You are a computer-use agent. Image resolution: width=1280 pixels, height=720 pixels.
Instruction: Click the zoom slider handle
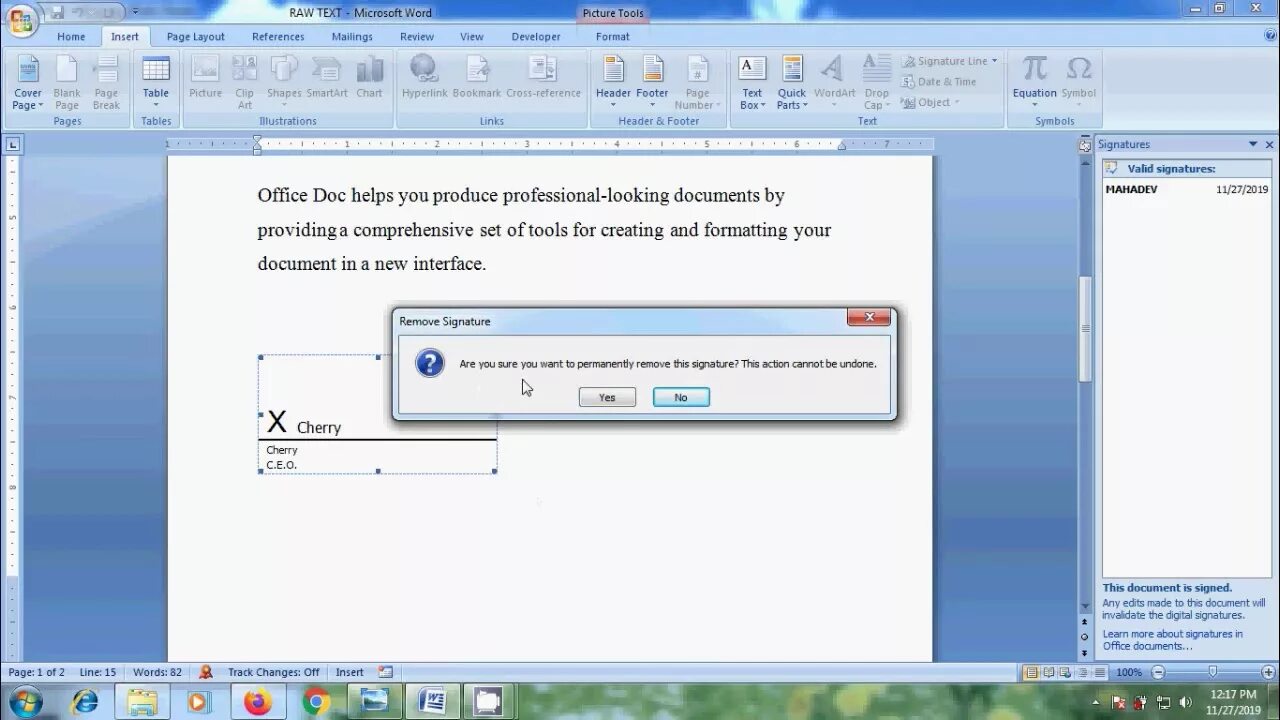(1212, 672)
